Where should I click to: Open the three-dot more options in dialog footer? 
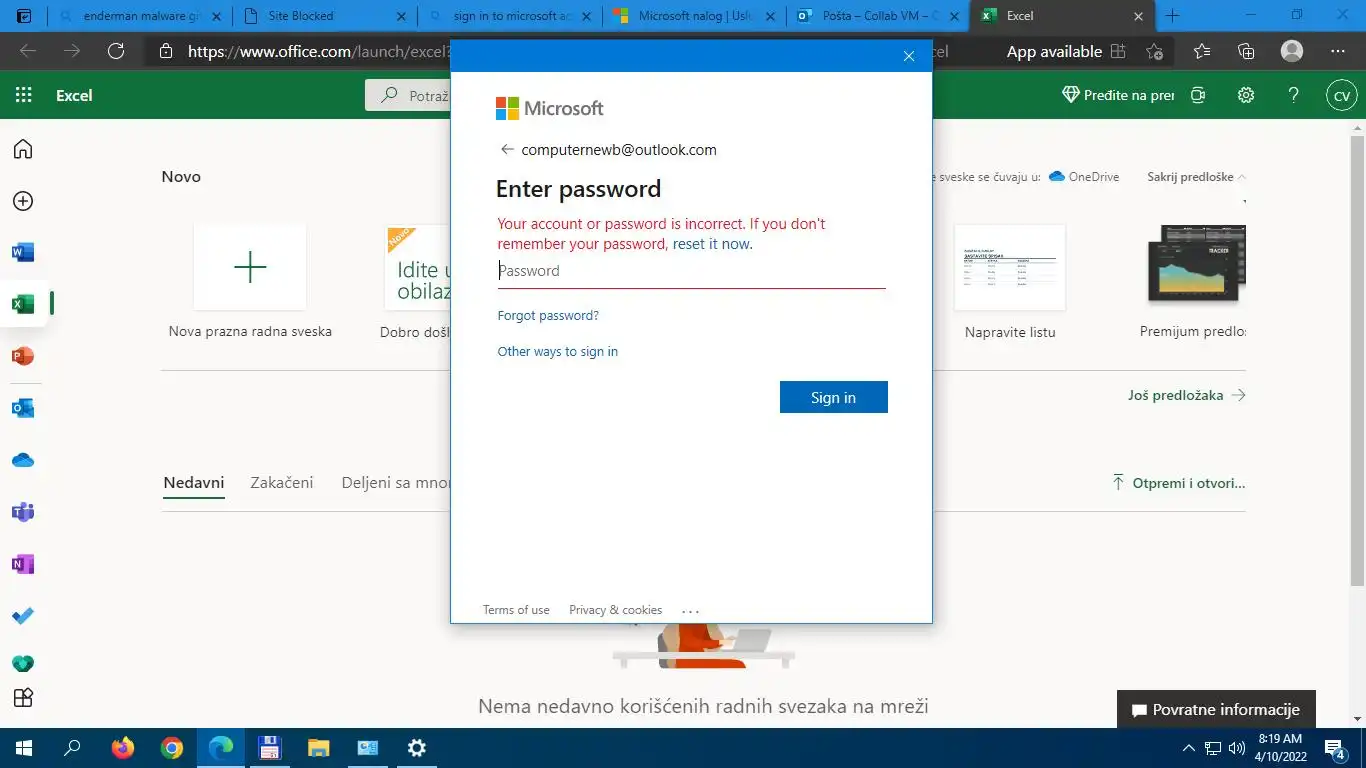690,610
